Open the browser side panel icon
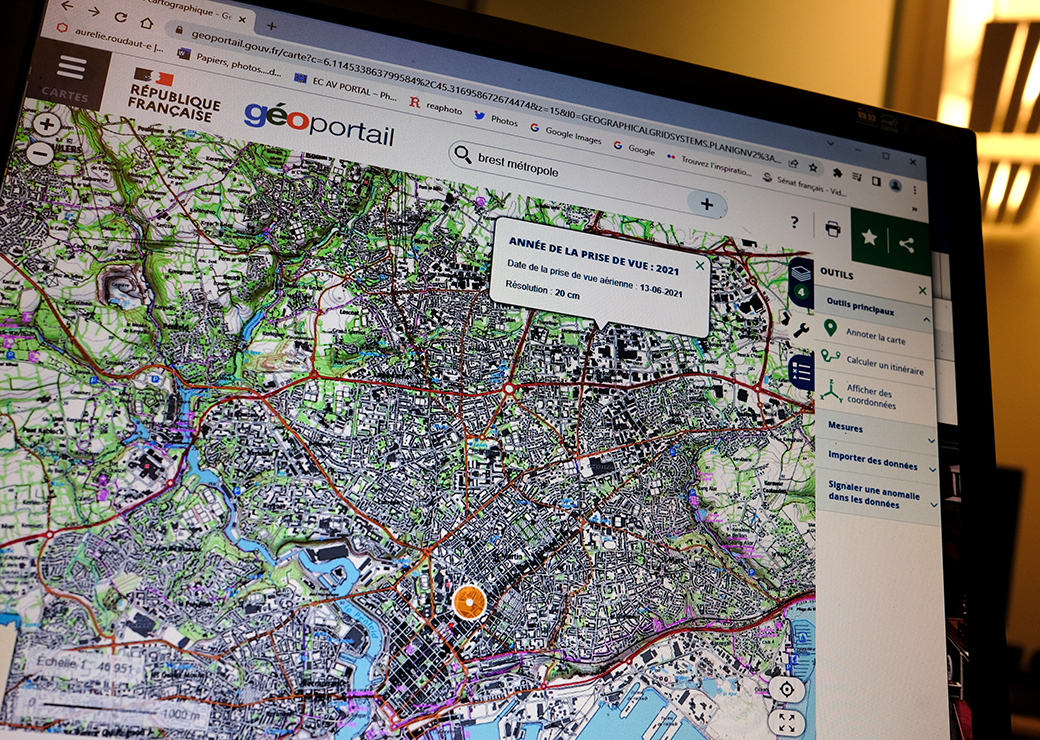The height and width of the screenshot is (740, 1040). 876,181
